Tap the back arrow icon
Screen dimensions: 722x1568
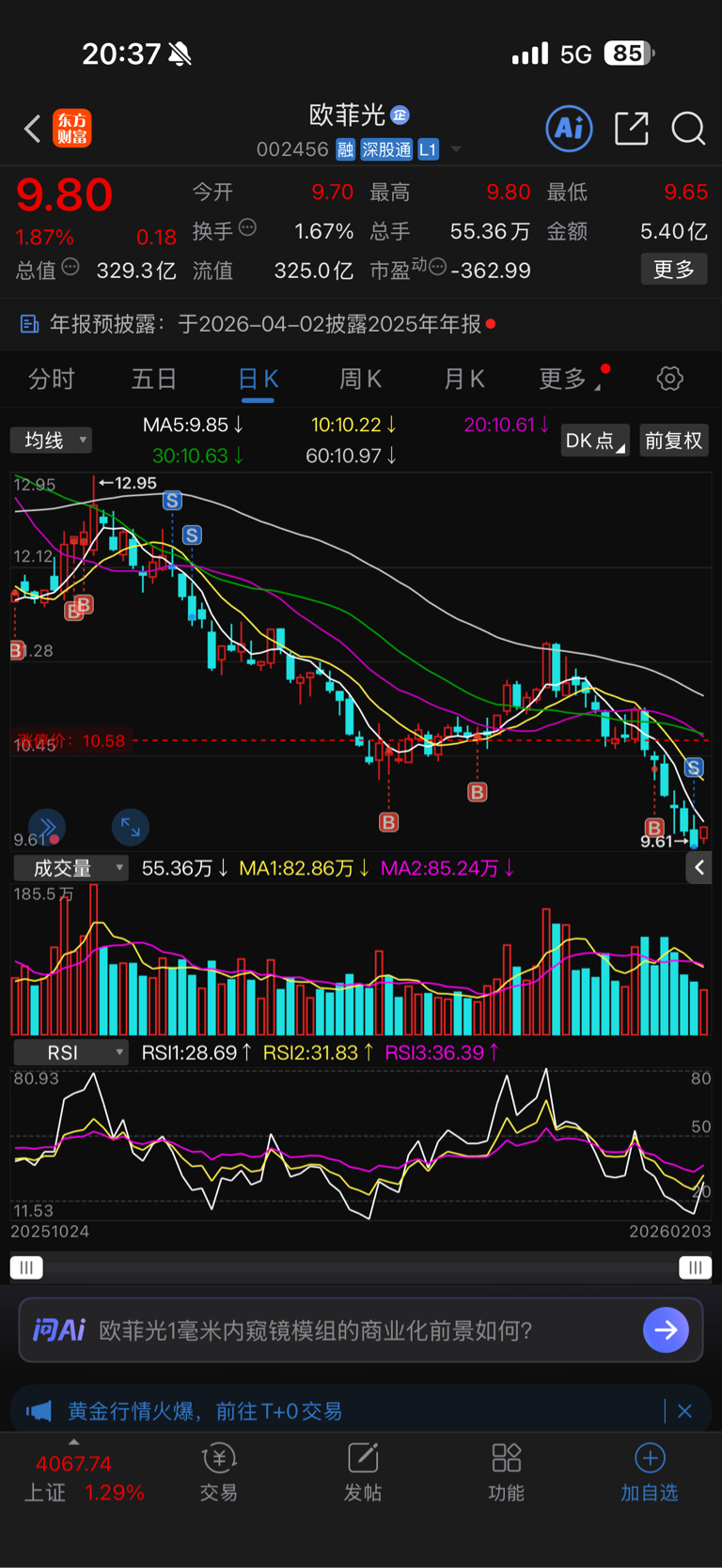[32, 129]
